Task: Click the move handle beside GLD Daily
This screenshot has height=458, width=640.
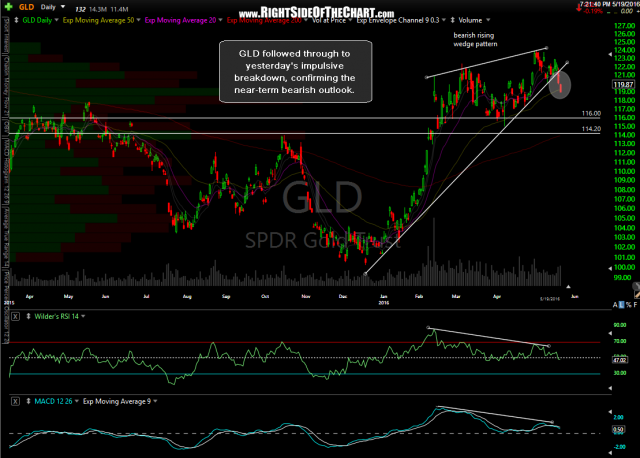Action: pyautogui.click(x=16, y=20)
